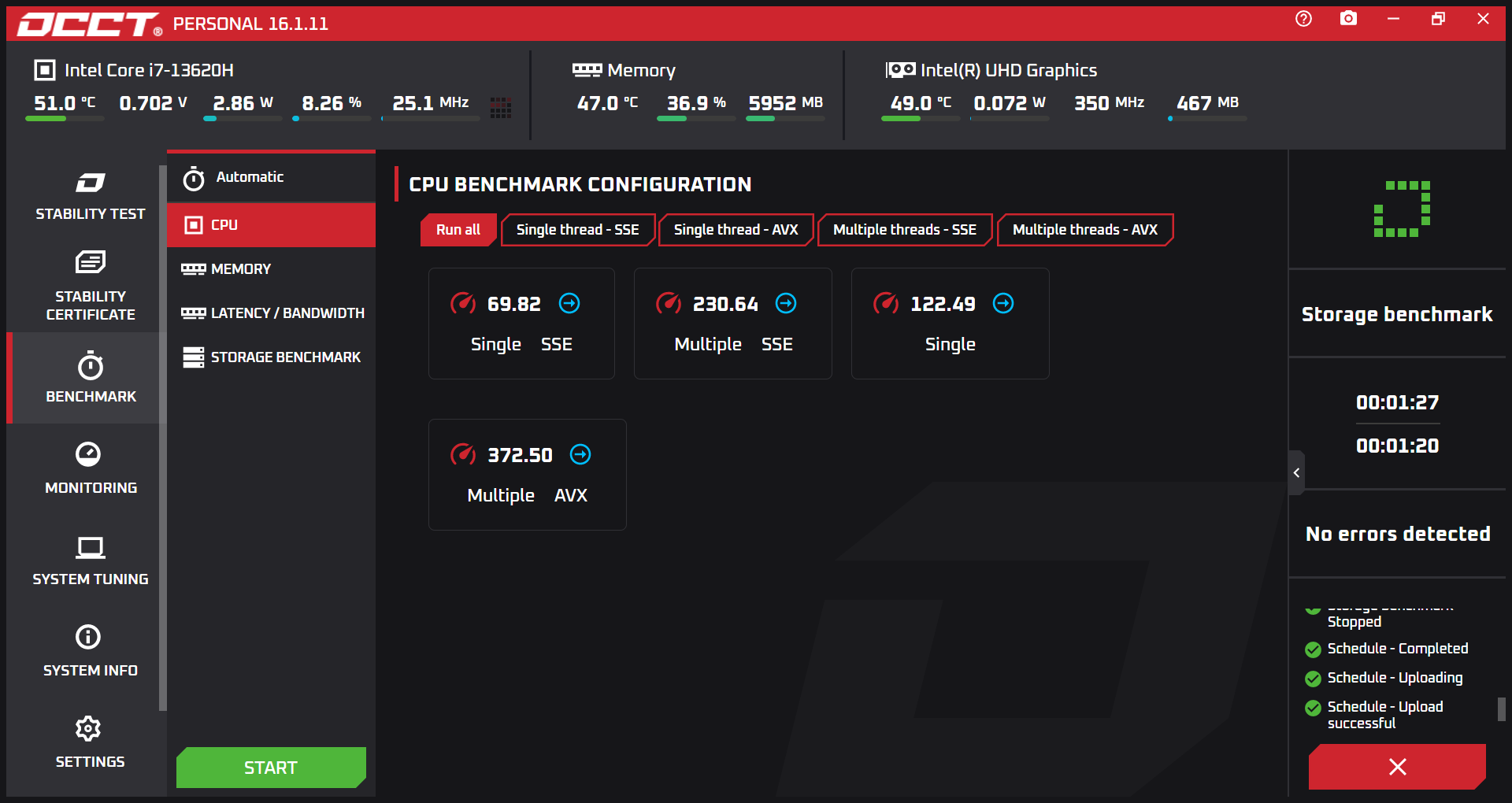Choose Single thread - SSE test
Screen dimensions: 1512x803
tap(578, 230)
